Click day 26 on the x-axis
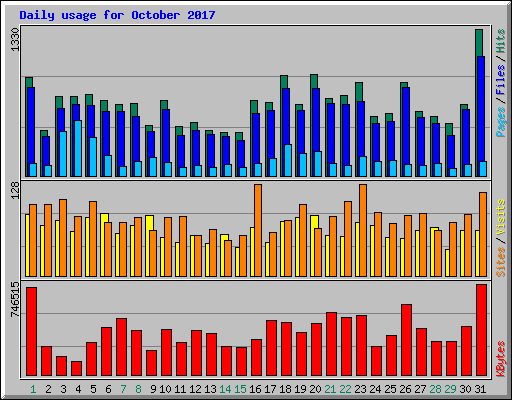The height and width of the screenshot is (400, 512). 405,389
